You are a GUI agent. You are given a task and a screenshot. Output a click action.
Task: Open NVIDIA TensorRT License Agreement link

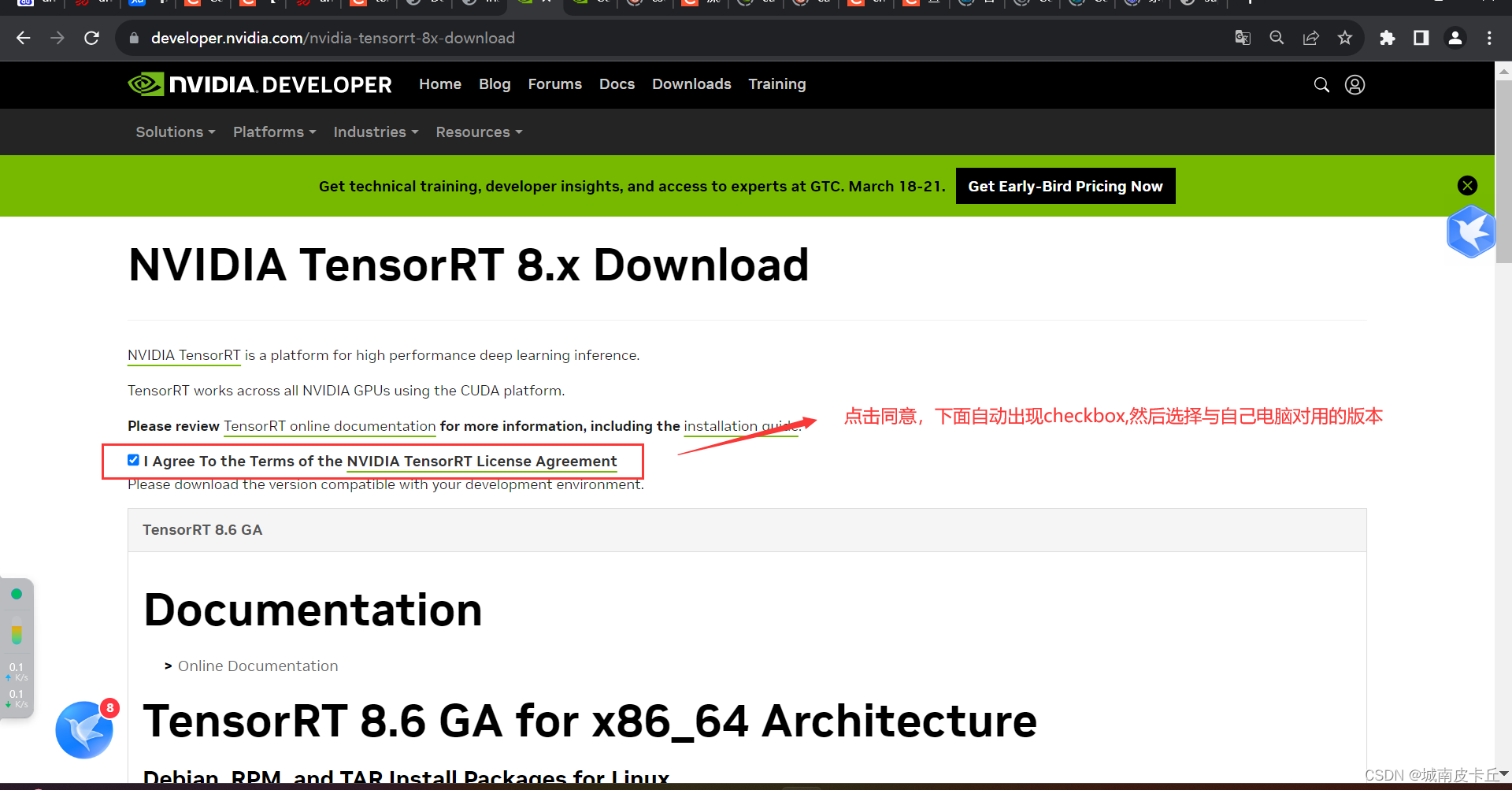[482, 462]
